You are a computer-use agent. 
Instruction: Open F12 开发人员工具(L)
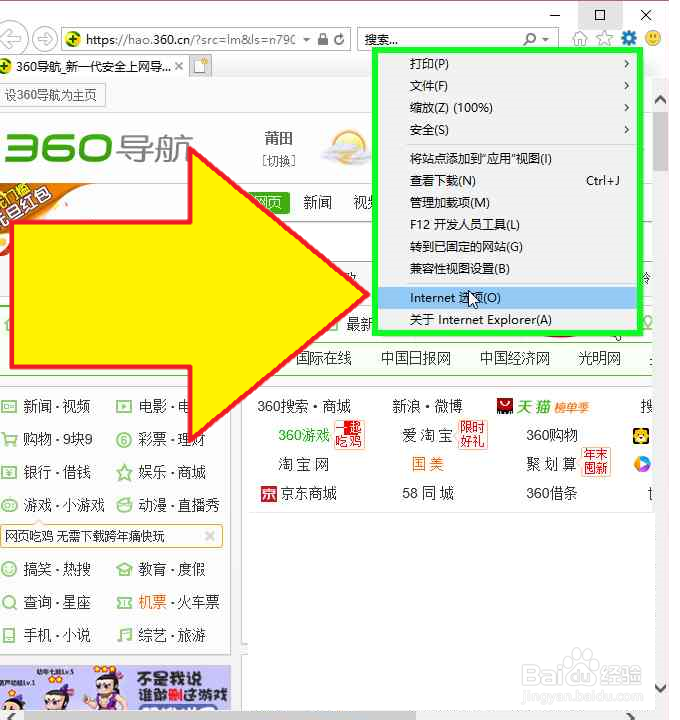click(507, 225)
